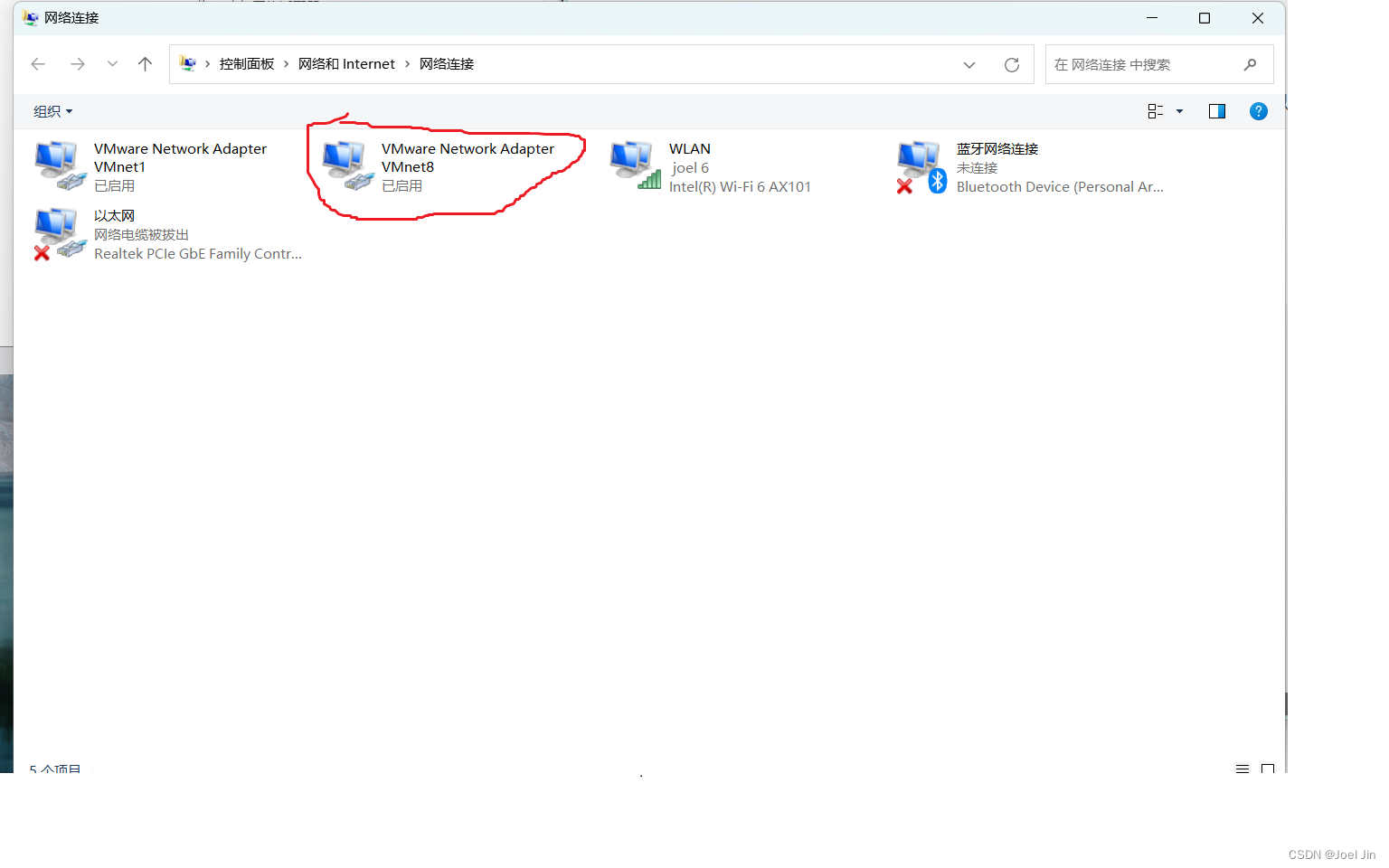Select the 蓝牙网络连接 adapter icon
This screenshot has width=1389, height=868.
pos(922,166)
